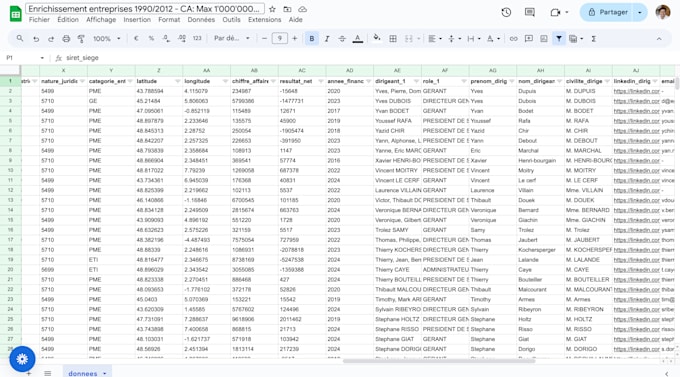This screenshot has width=680, height=377.
Task: Open the Insertion menu
Action: pyautogui.click(x=137, y=20)
